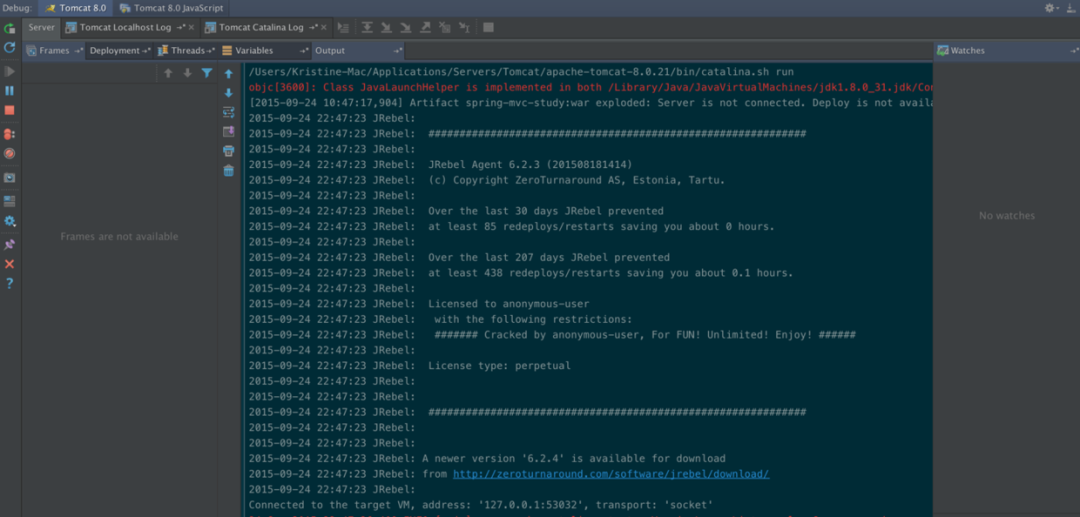Viewport: 1080px width, 517px height.
Task: Open help with the question mark icon
Action: point(9,284)
